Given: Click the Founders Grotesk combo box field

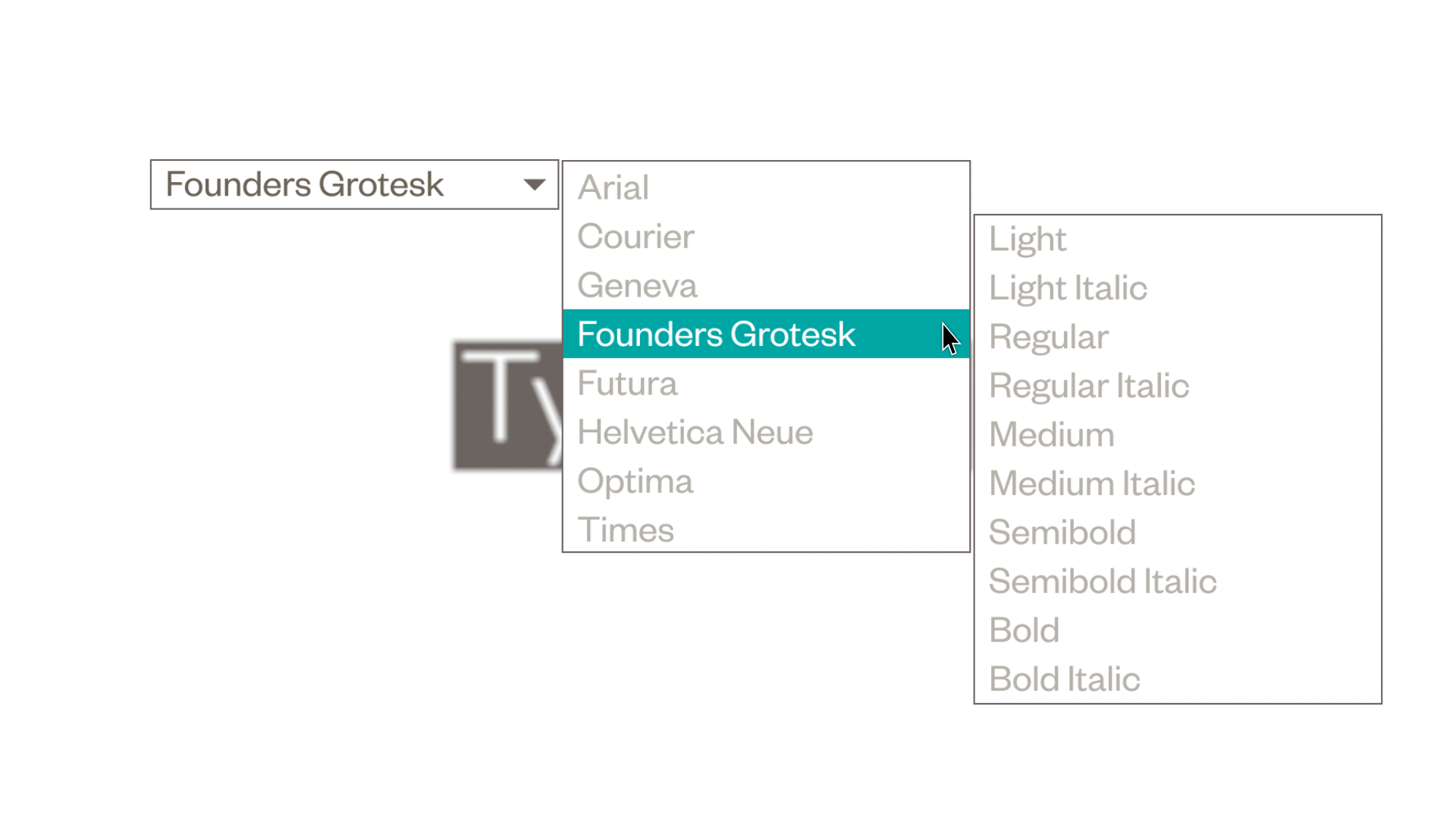Looking at the screenshot, I should tap(354, 184).
